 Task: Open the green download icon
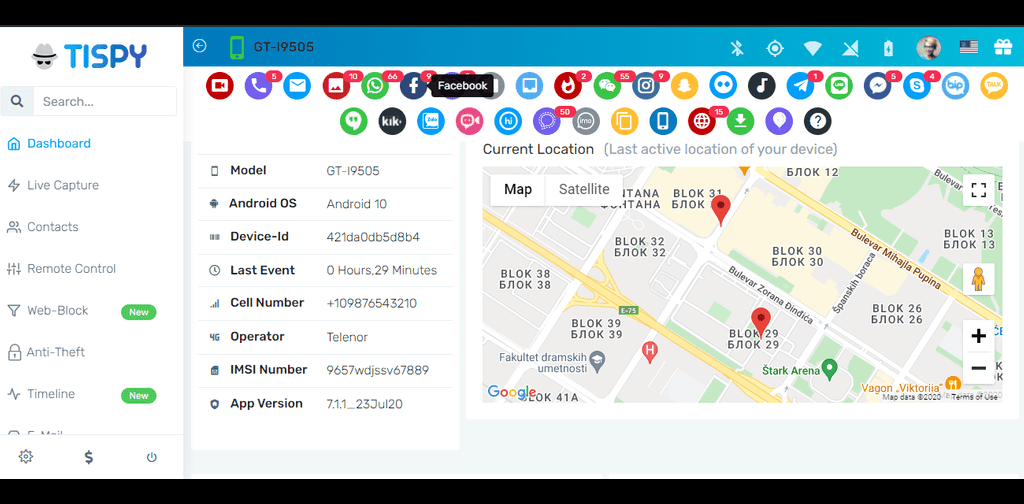pos(741,121)
